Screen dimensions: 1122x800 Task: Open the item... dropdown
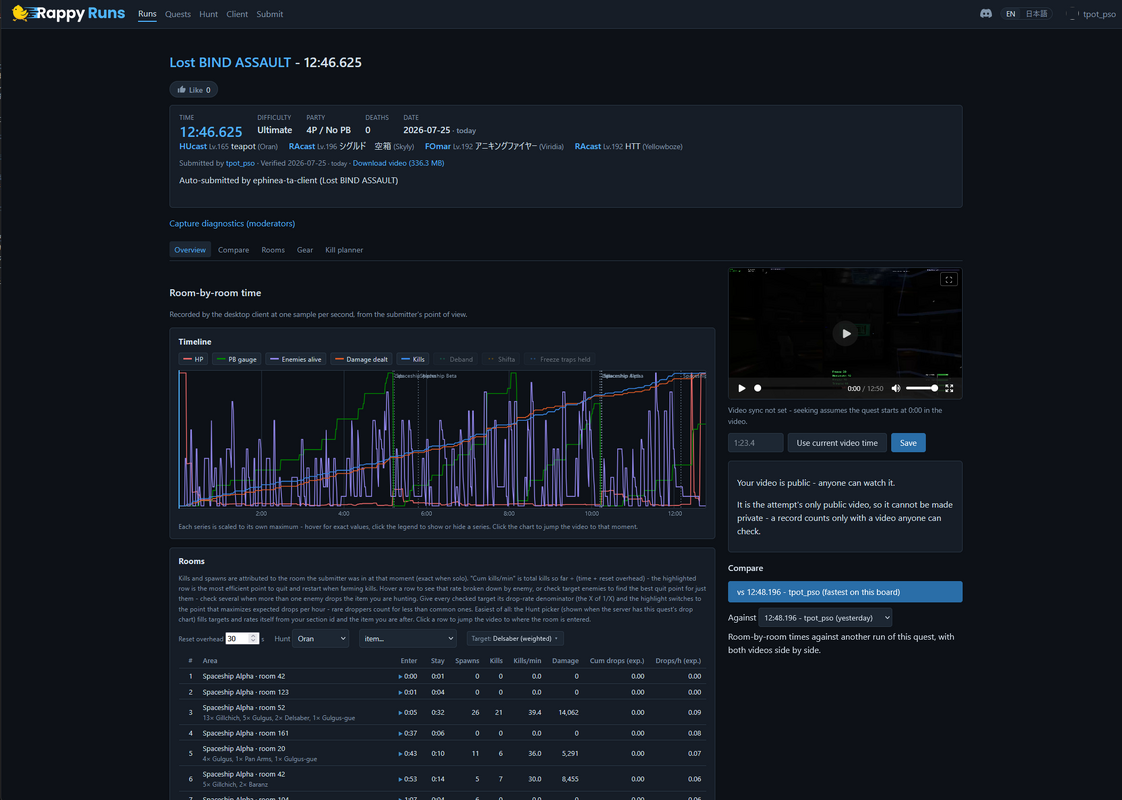[x=407, y=638]
